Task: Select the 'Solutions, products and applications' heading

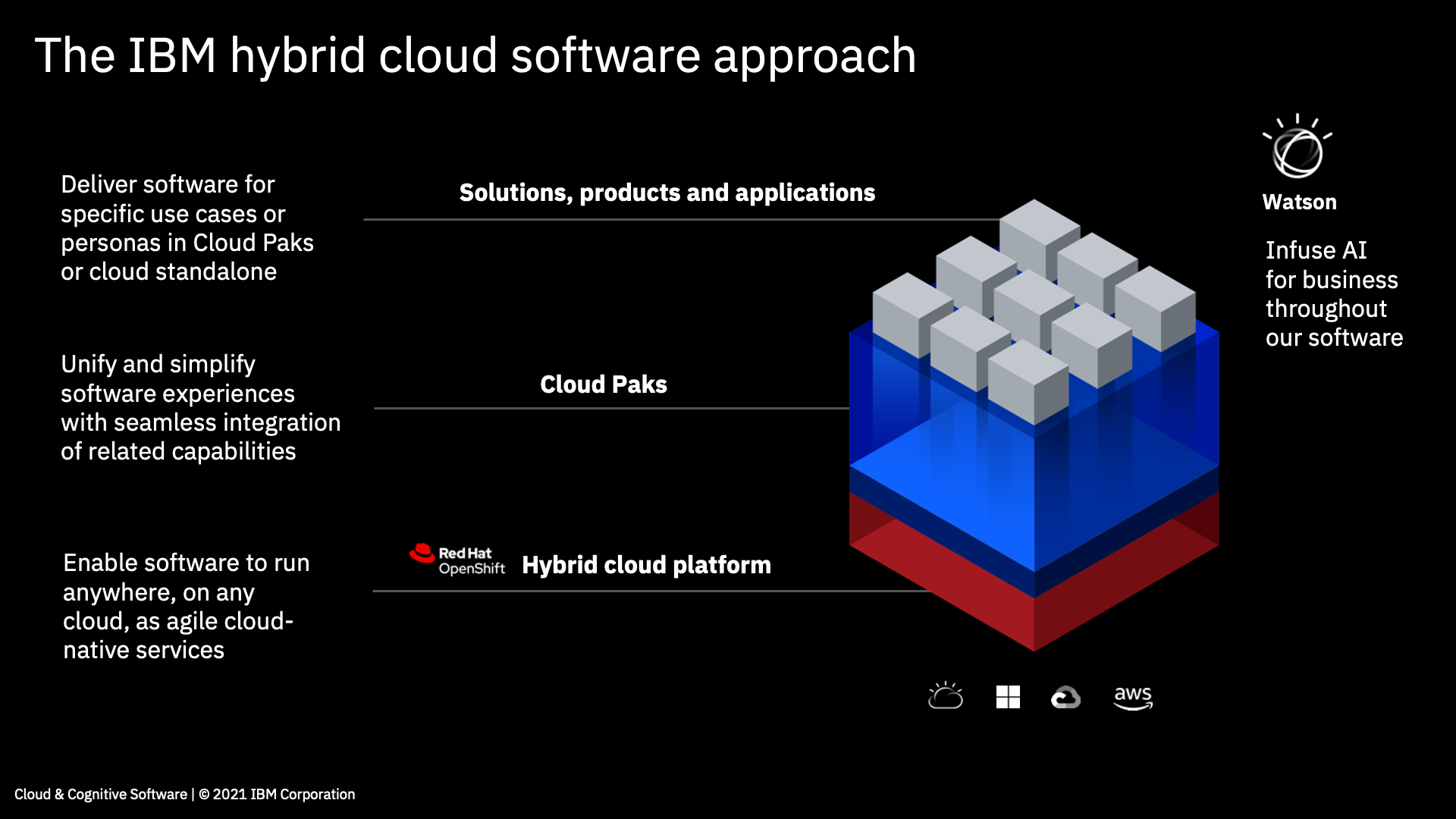Action: click(667, 193)
